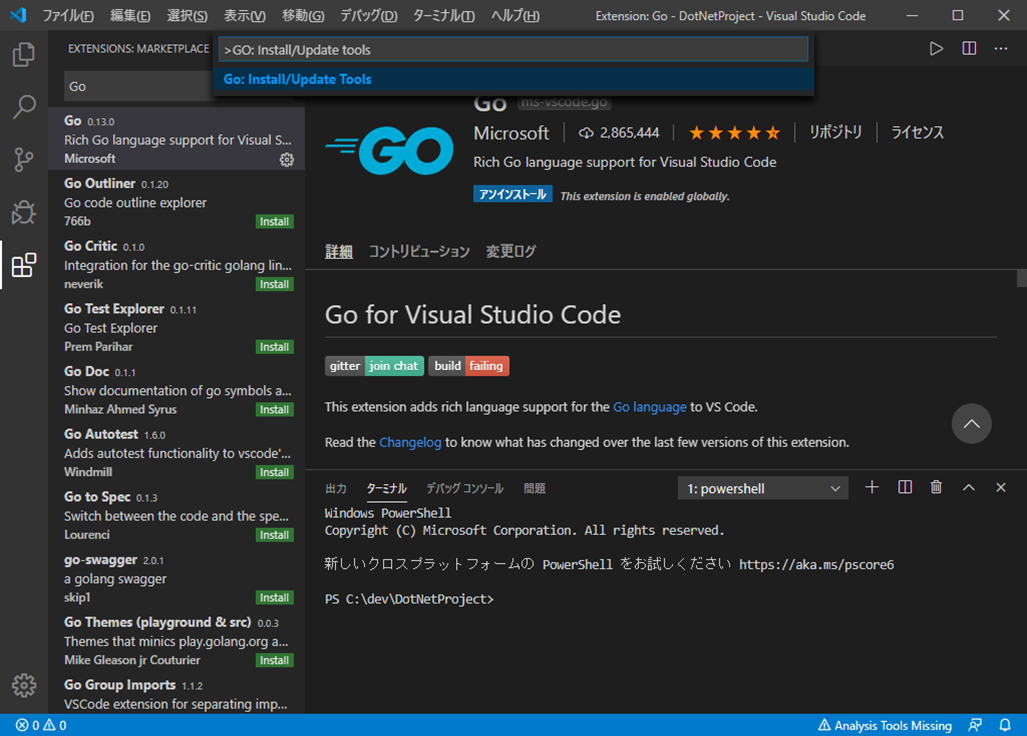Open the 選択 menu
Viewport: 1027px width, 736px height.
click(x=187, y=16)
